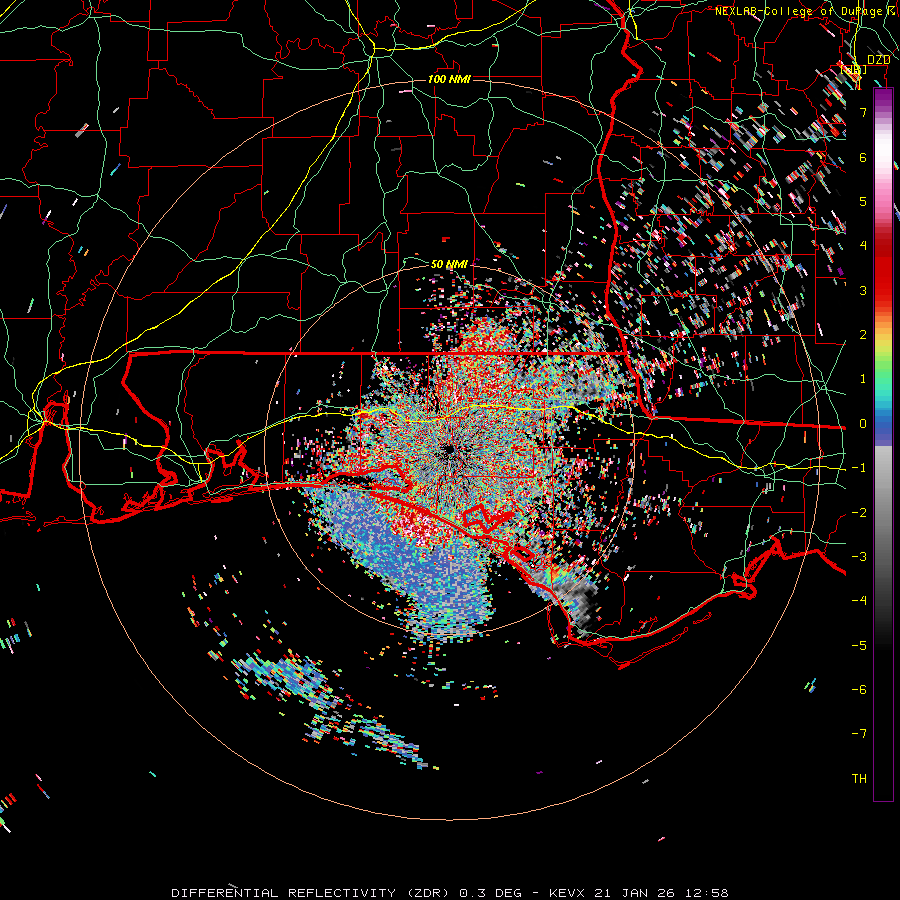The width and height of the screenshot is (900, 900).
Task: Click the color scale value -4
Action: click(859, 601)
